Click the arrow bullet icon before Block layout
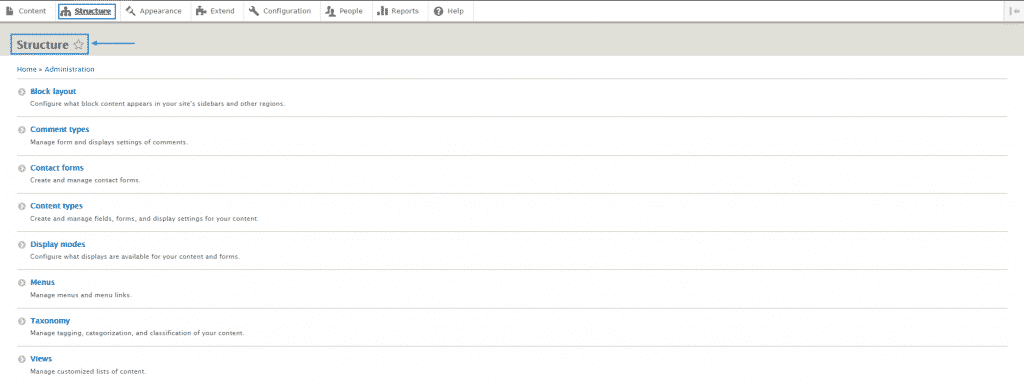Viewport: 1024px width, 387px height. (22, 92)
